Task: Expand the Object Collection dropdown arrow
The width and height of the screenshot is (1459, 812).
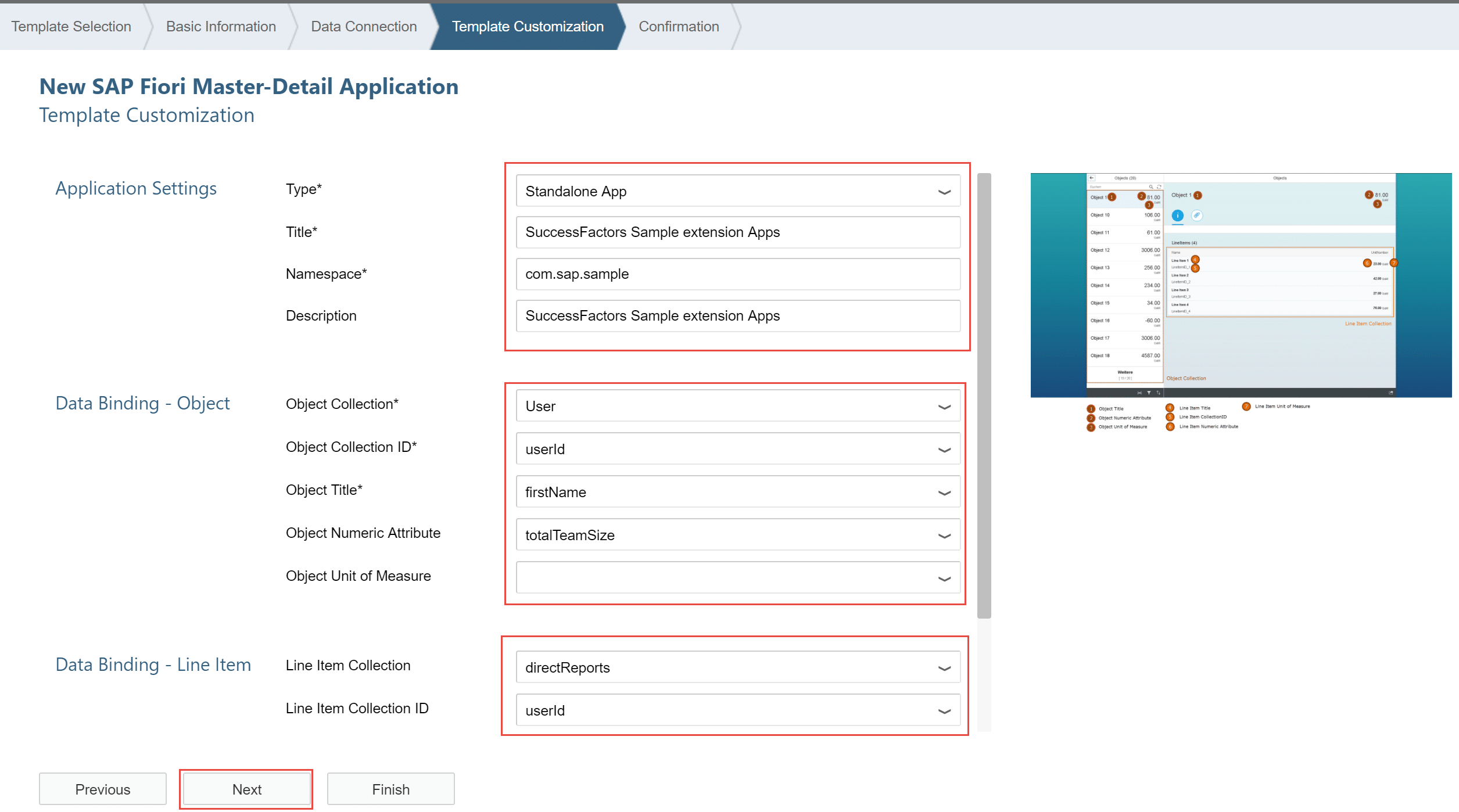Action: pos(944,407)
